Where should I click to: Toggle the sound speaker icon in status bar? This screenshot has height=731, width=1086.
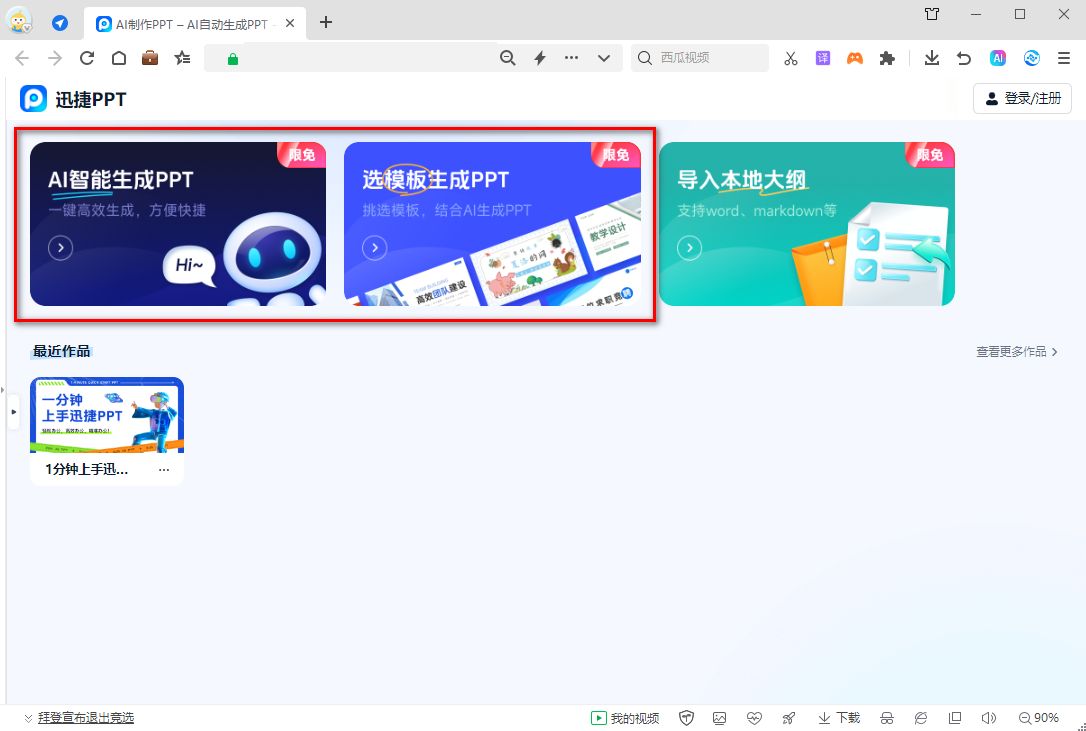pos(988,718)
